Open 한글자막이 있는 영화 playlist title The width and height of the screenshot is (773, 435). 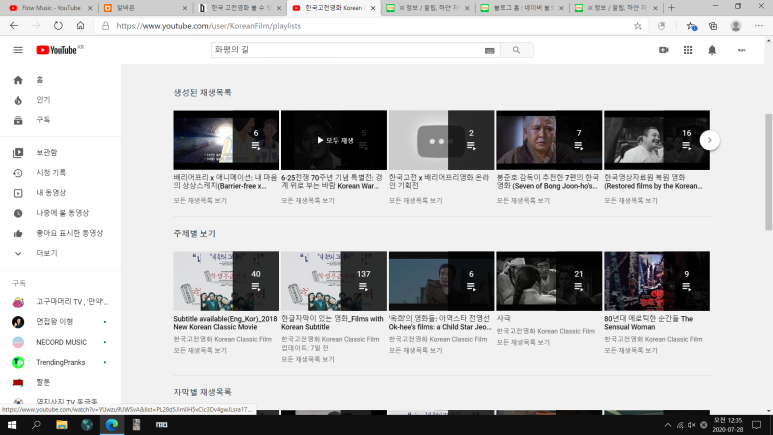[x=332, y=323]
